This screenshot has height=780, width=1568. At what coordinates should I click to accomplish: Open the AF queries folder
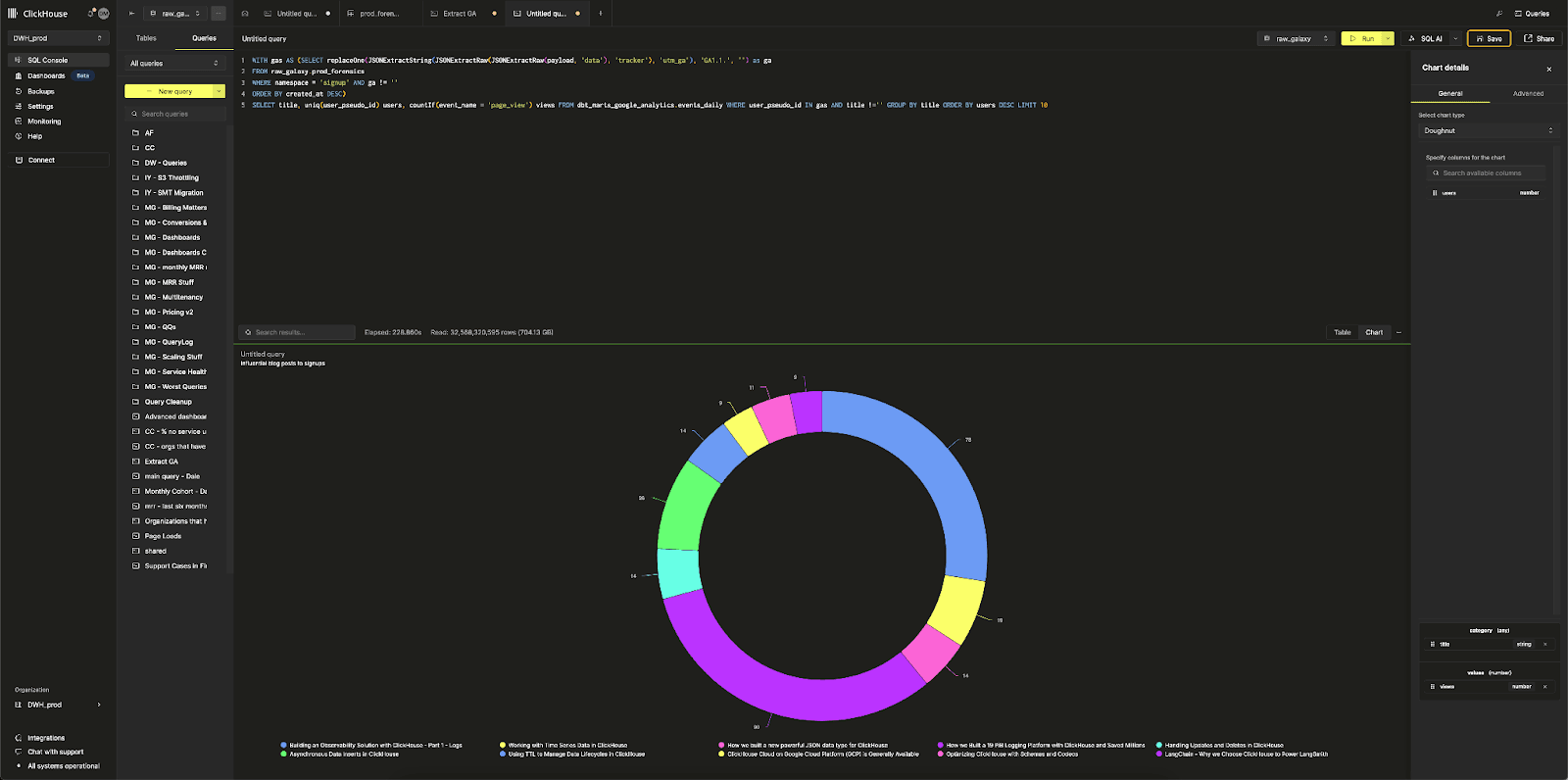(149, 133)
